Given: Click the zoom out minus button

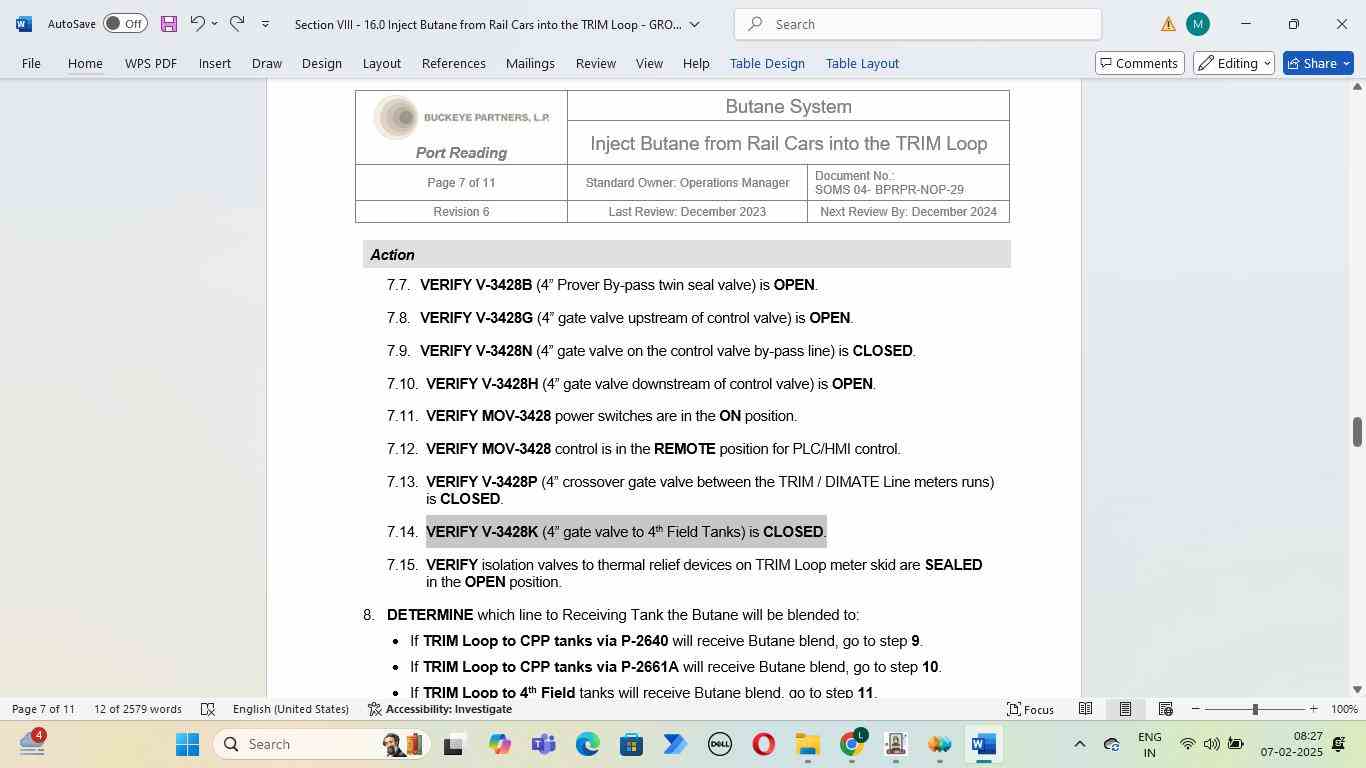Looking at the screenshot, I should pos(1195,709).
